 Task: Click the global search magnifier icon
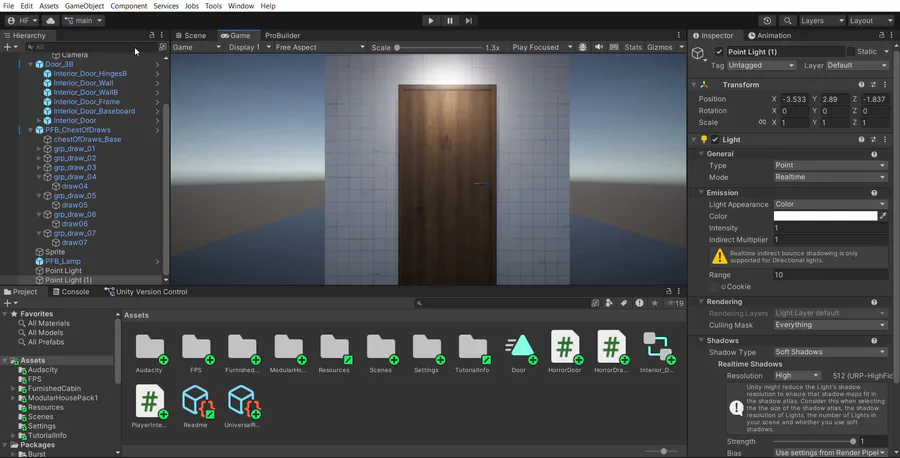point(788,20)
